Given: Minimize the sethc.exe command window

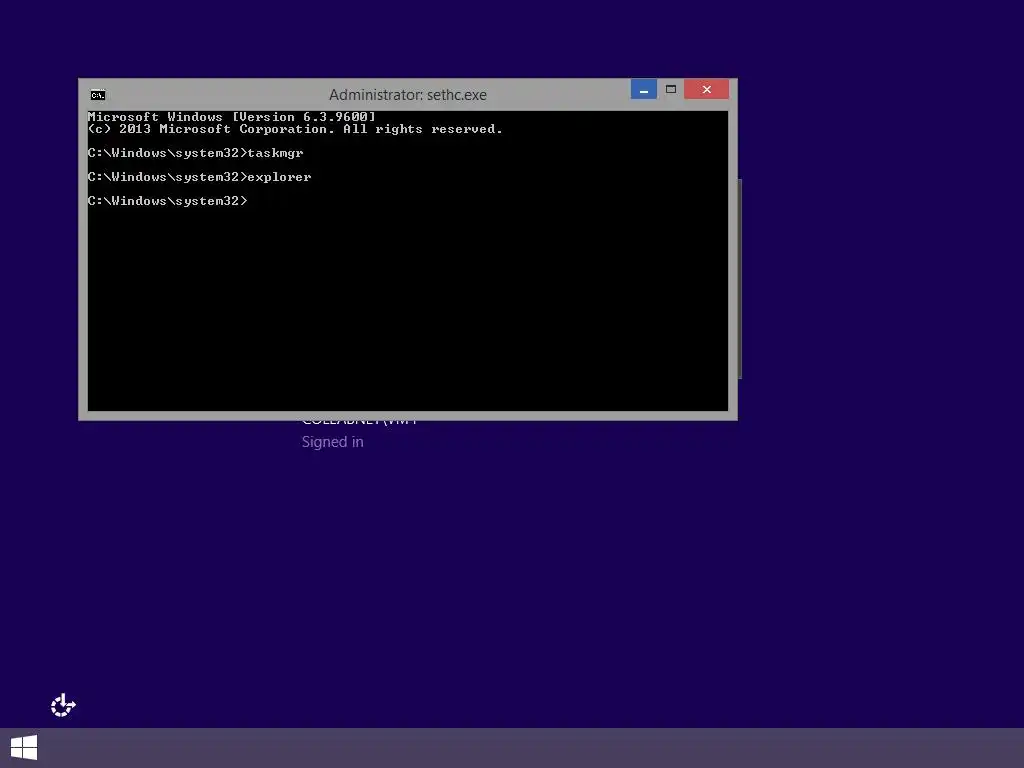Looking at the screenshot, I should pyautogui.click(x=643, y=89).
